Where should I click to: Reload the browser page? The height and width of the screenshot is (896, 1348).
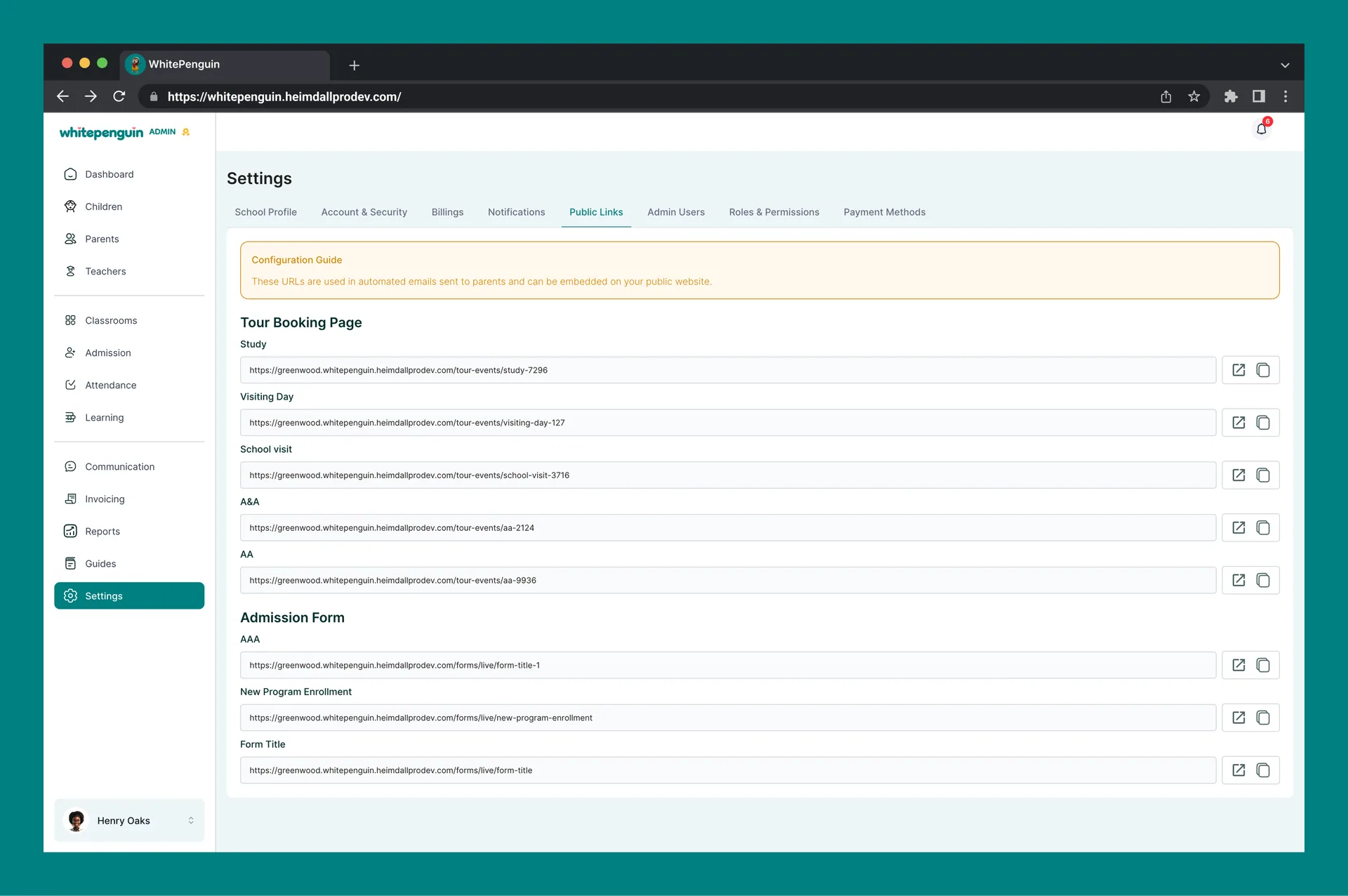pos(119,97)
